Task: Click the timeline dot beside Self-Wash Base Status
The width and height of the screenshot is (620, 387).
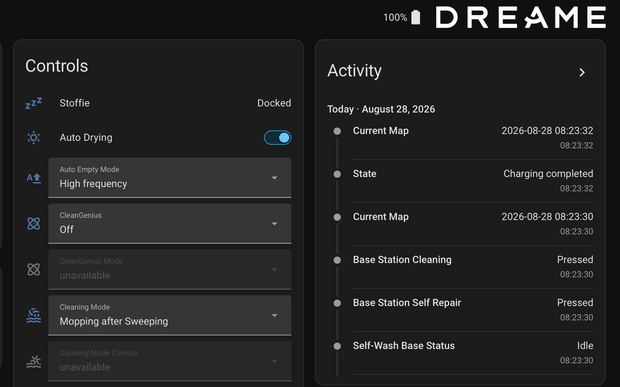Action: point(337,346)
